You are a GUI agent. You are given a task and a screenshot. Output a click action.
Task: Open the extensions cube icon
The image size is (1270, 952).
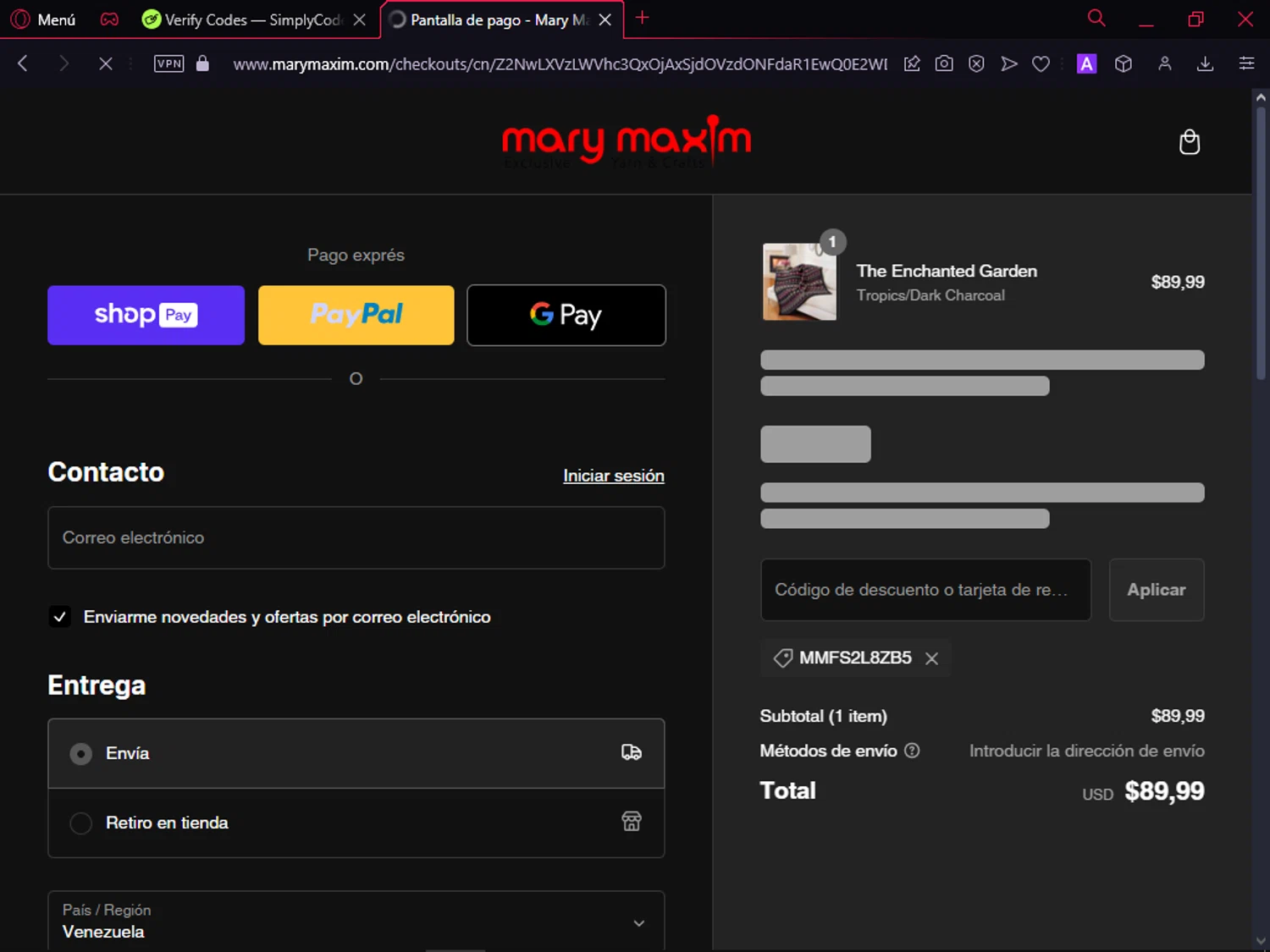[1124, 63]
